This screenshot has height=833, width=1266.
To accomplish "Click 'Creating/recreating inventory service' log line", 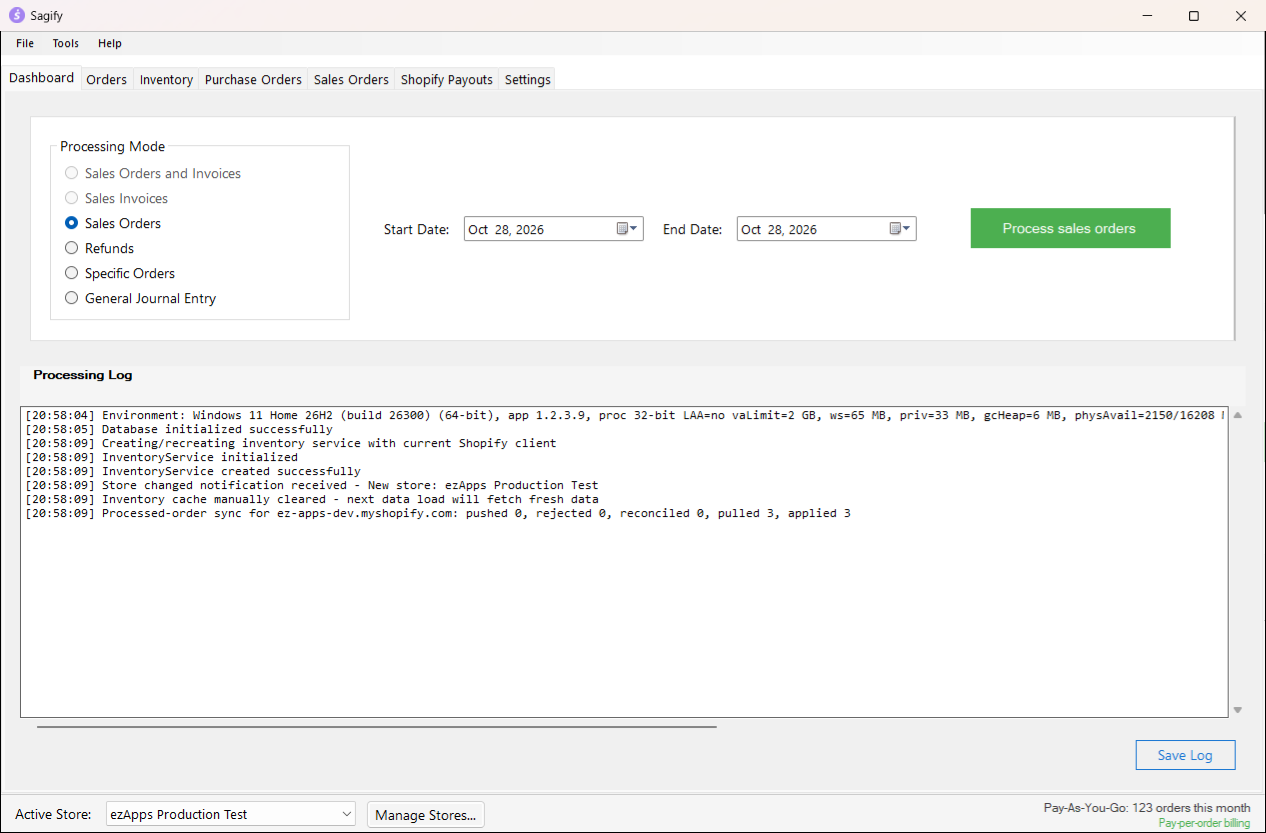I will pyautogui.click(x=291, y=443).
